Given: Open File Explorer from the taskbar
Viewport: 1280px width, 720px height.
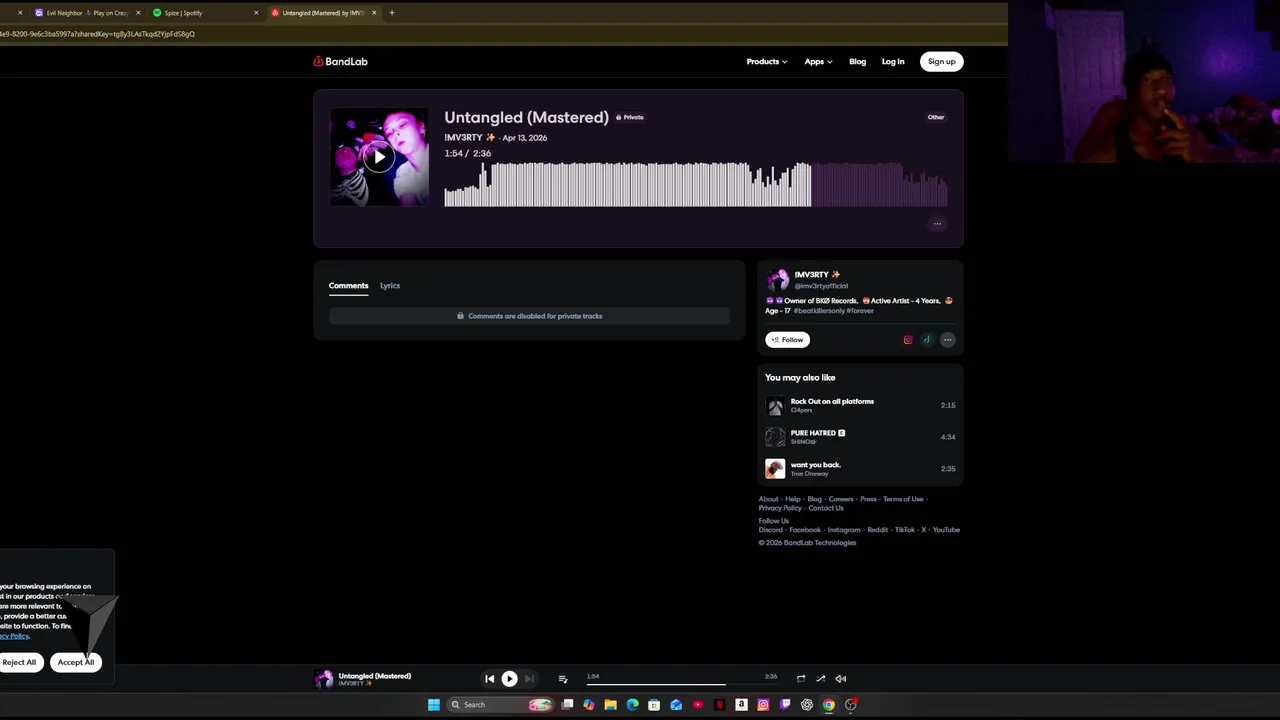Looking at the screenshot, I should pos(610,705).
